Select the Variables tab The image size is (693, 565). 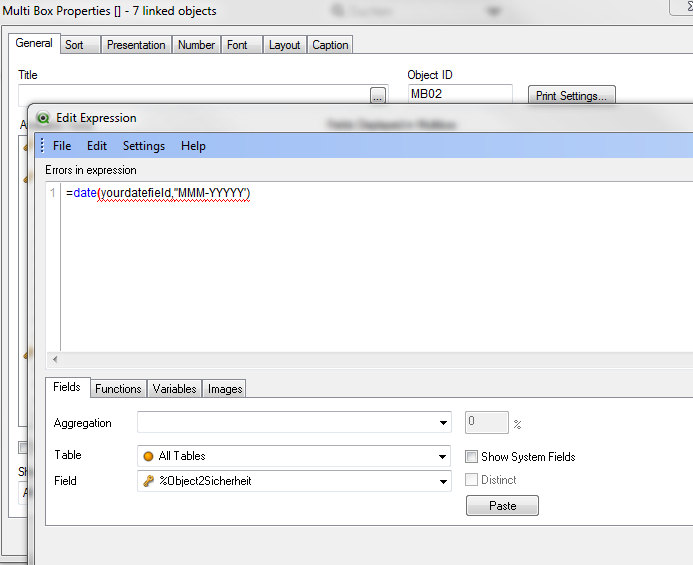point(175,389)
